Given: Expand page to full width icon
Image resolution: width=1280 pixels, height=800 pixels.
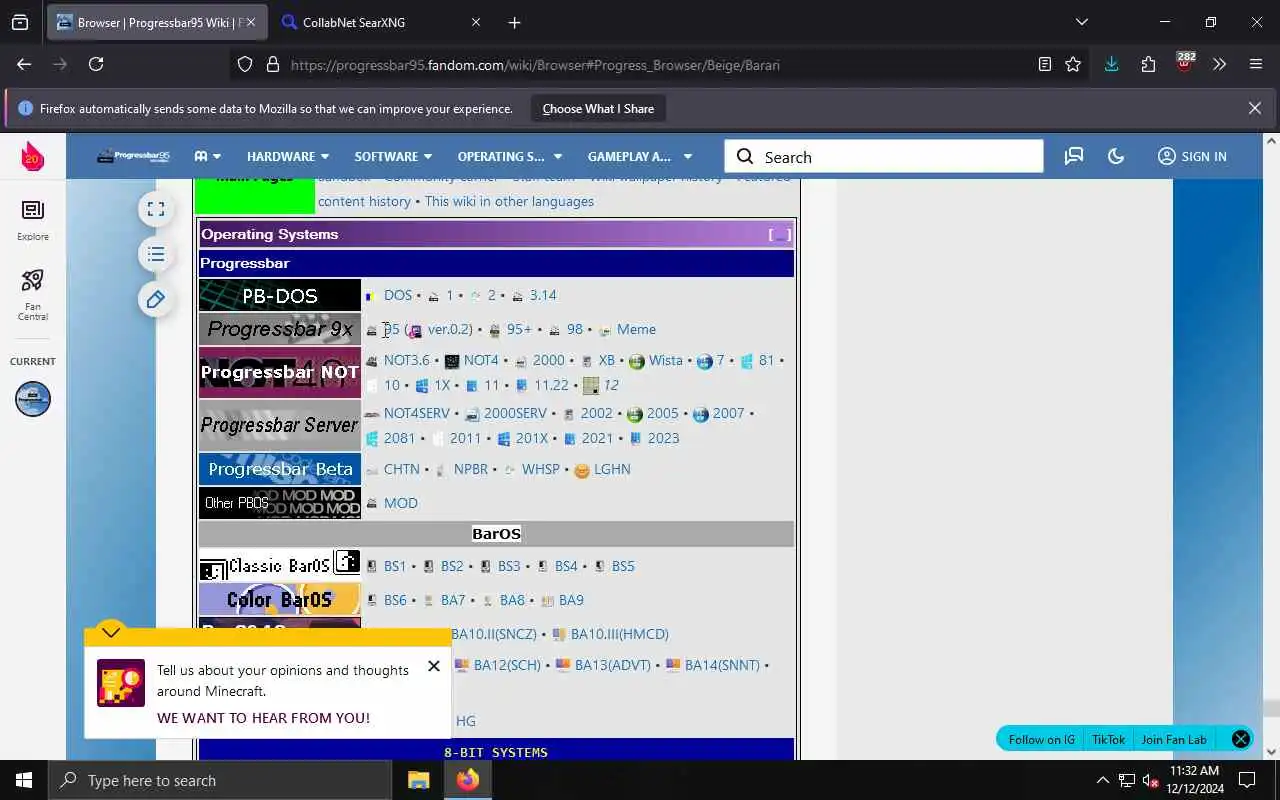Looking at the screenshot, I should point(156,209).
